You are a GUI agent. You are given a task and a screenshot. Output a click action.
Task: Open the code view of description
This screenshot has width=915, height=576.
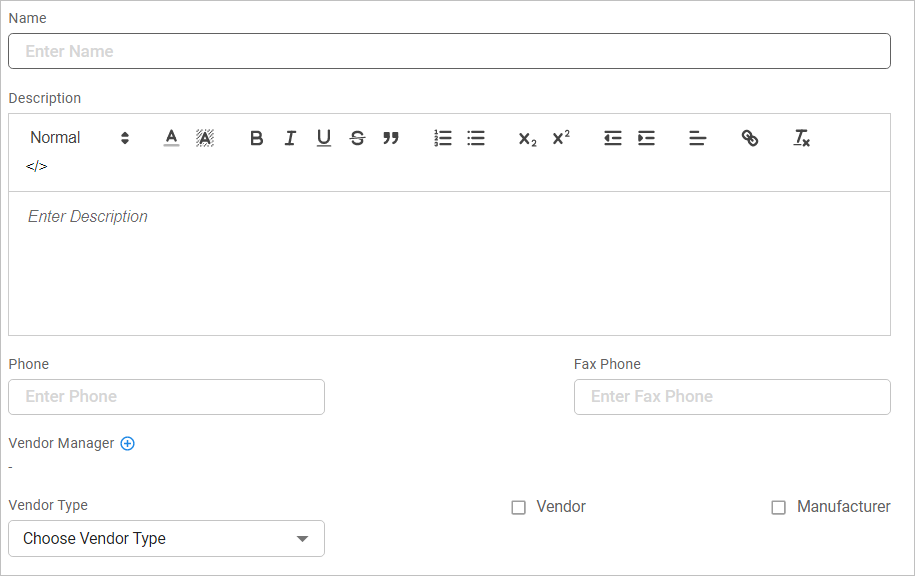pyautogui.click(x=37, y=166)
